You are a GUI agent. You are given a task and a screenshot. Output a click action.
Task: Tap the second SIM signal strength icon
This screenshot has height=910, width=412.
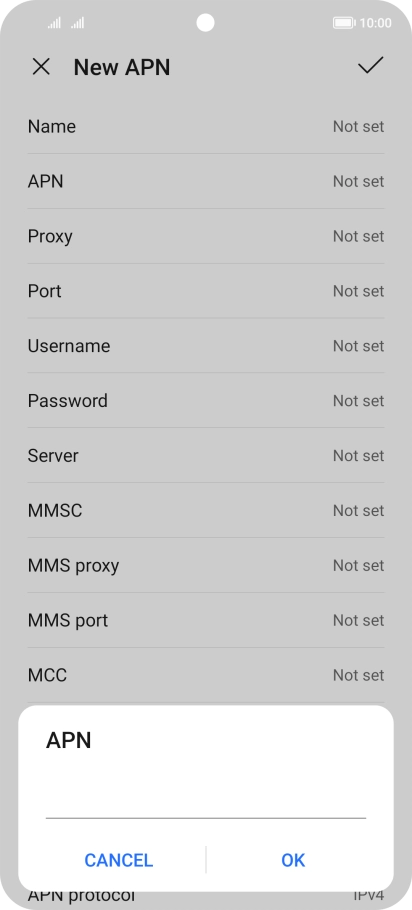point(78,23)
